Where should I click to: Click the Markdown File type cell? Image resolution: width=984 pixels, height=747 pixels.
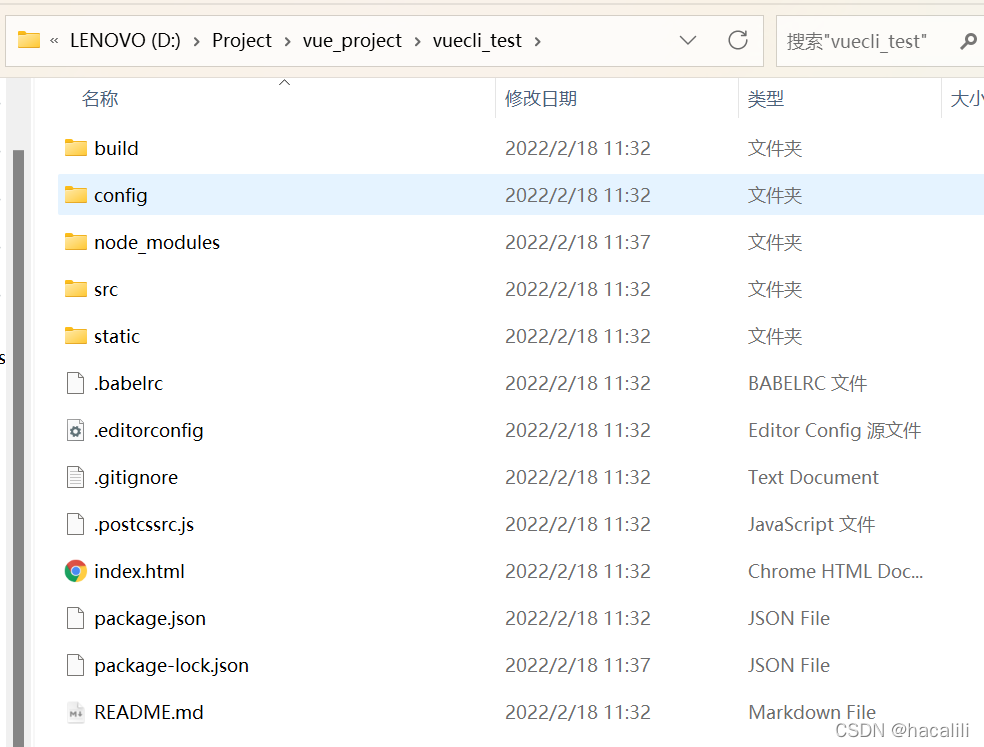[x=812, y=712]
